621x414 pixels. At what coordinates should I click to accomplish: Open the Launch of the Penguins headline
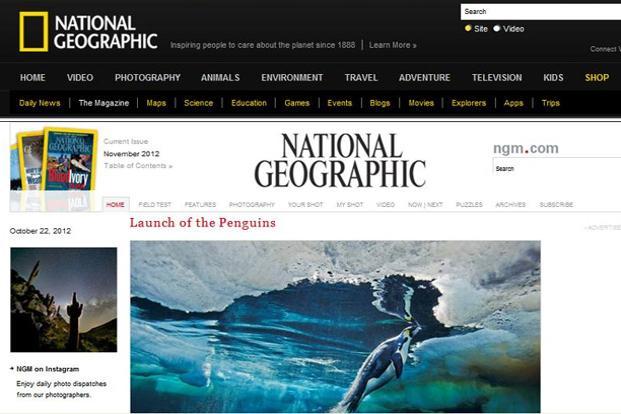pyautogui.click(x=203, y=223)
